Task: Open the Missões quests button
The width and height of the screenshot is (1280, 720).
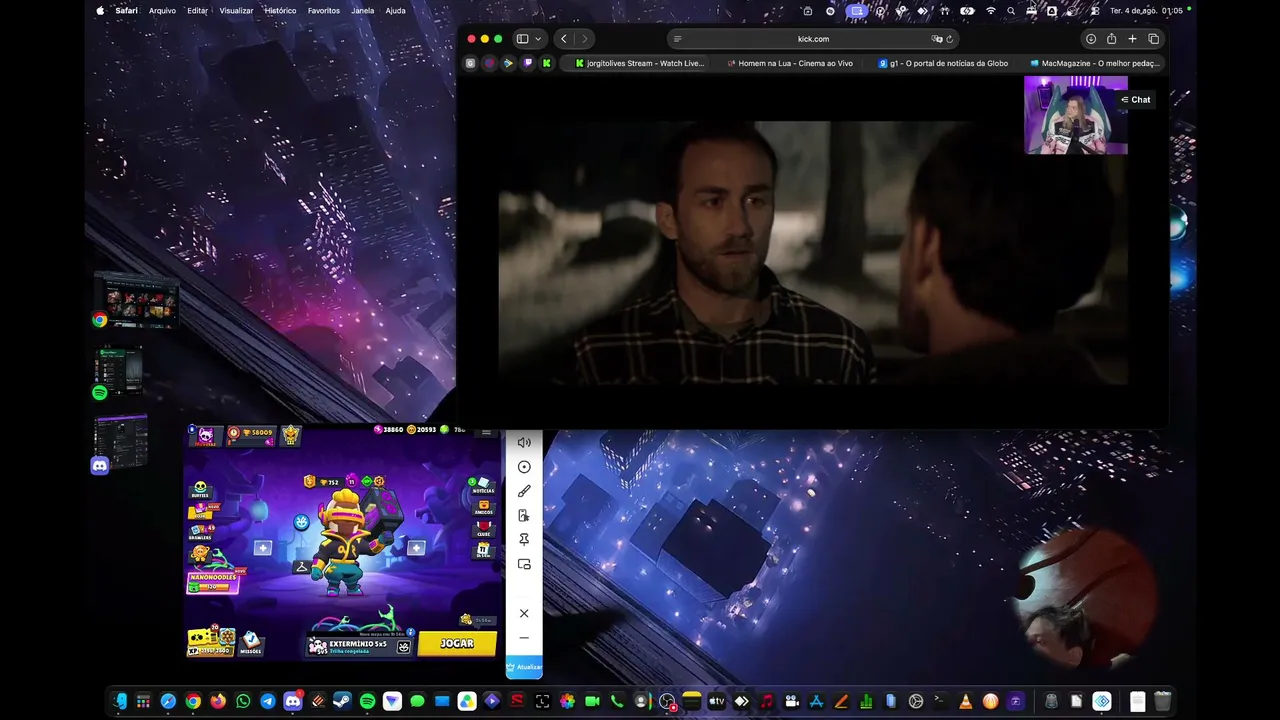Action: [251, 642]
